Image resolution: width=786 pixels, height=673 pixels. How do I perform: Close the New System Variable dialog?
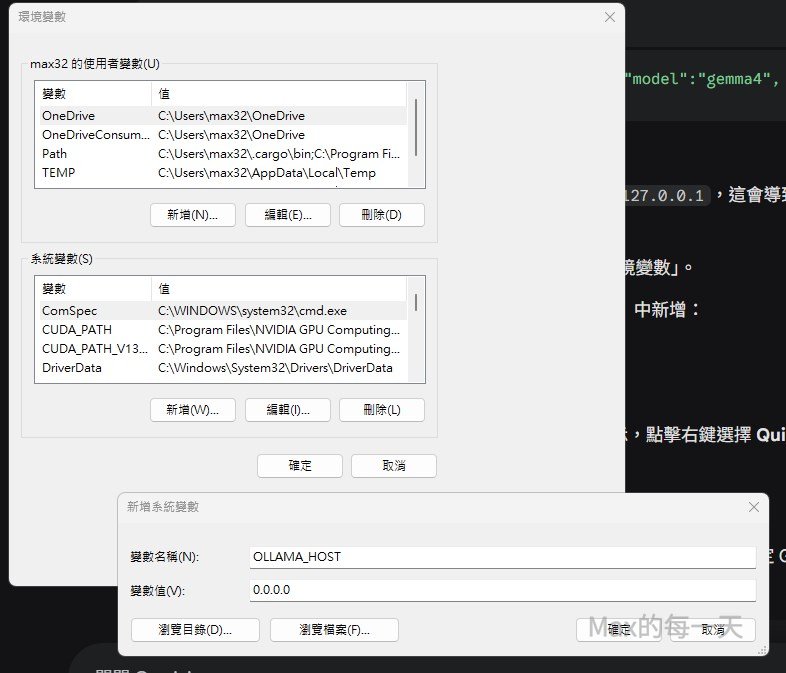754,507
